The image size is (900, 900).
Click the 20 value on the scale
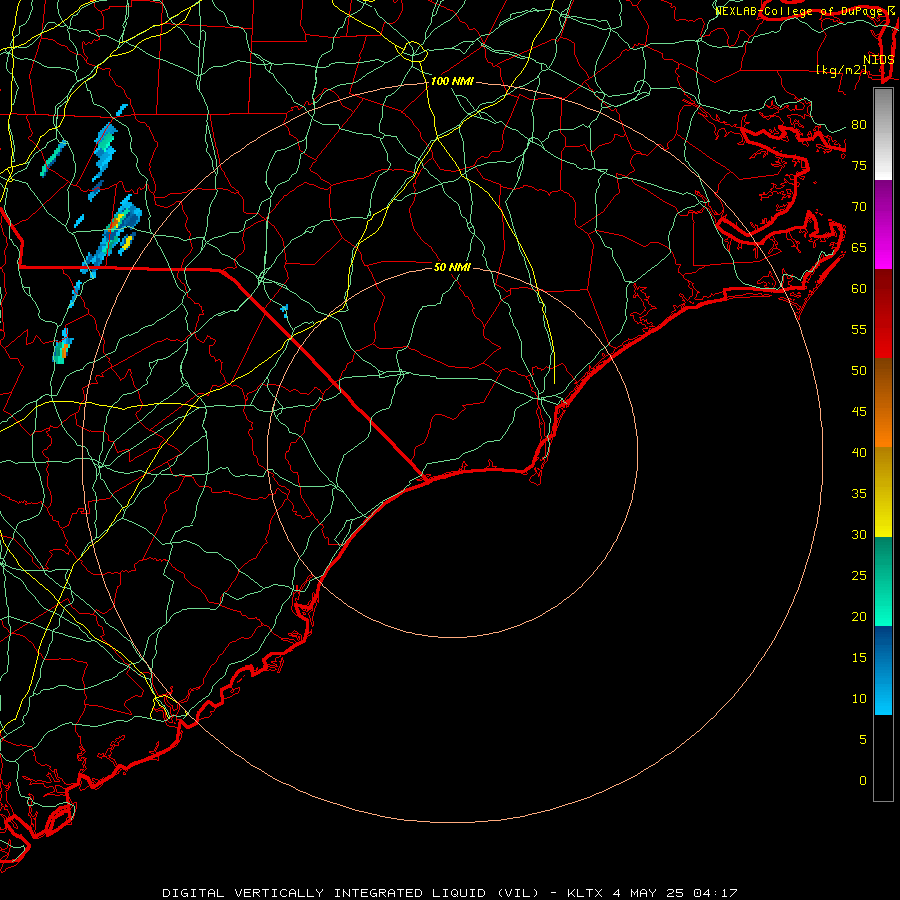click(859, 616)
